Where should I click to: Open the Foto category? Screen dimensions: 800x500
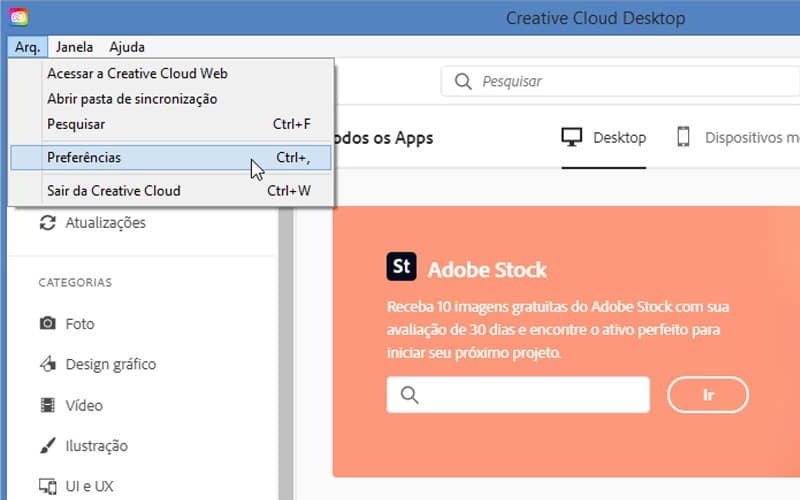(x=67, y=324)
